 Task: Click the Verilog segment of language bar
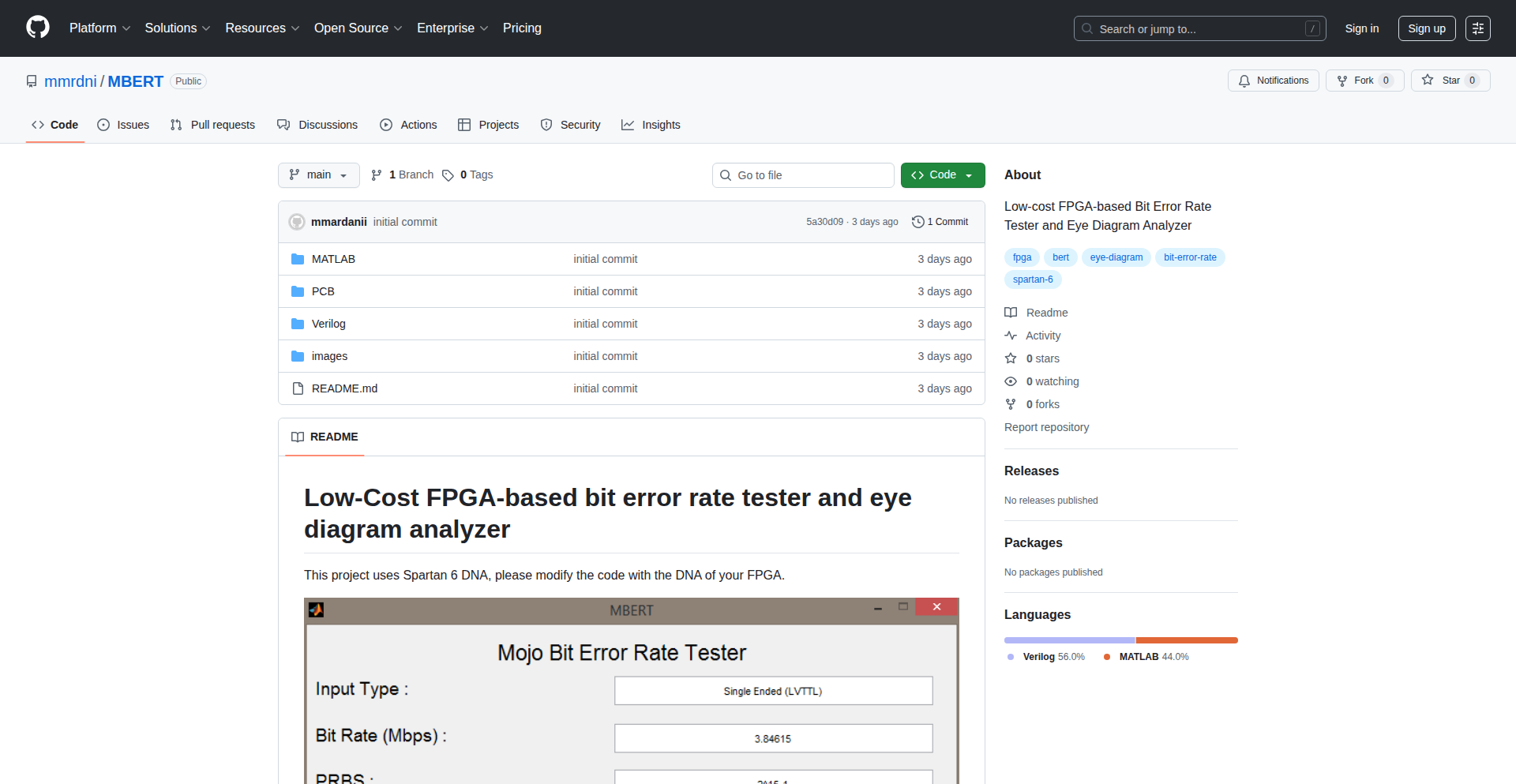1069,640
